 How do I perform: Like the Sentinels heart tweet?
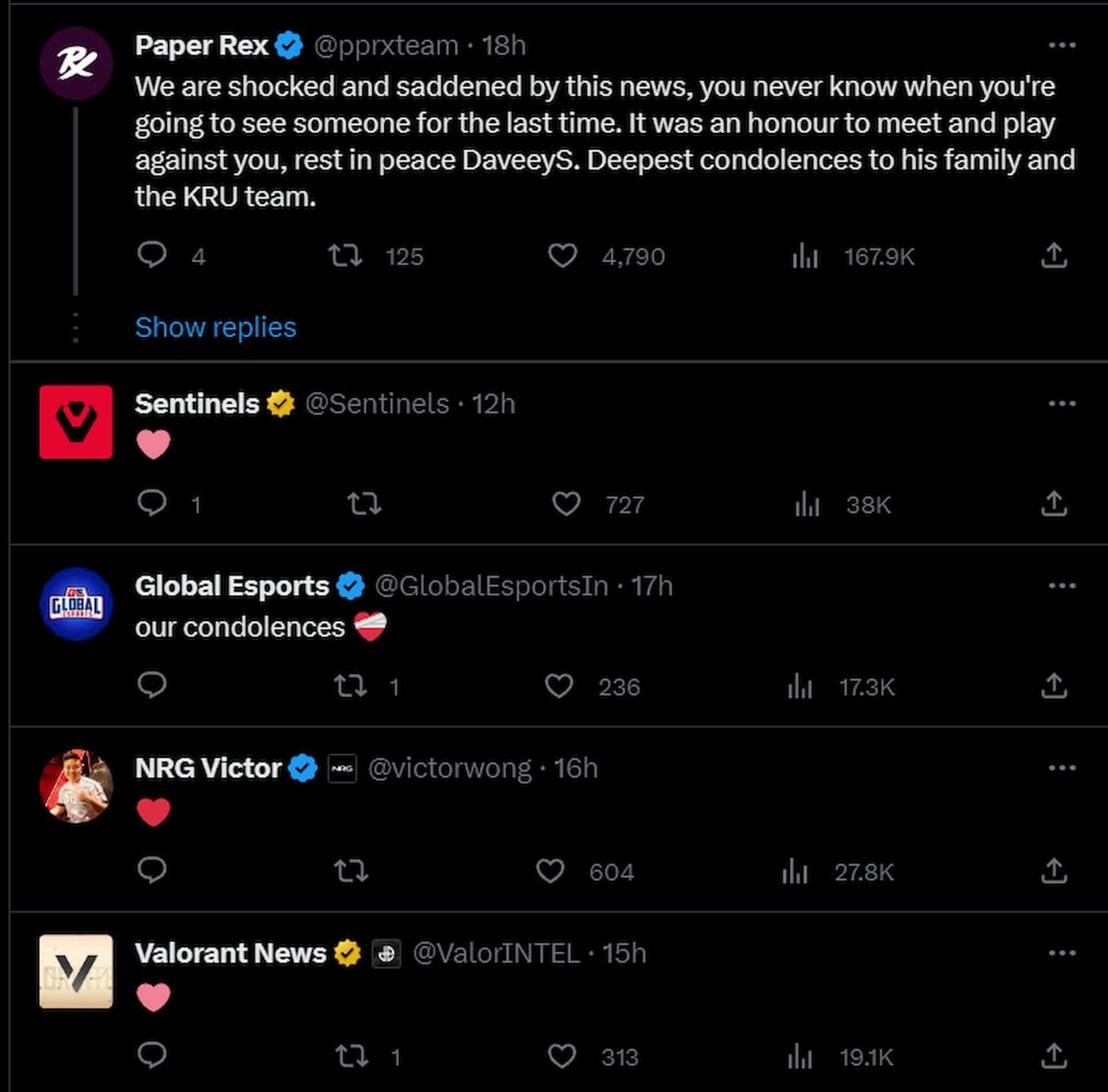pos(566,504)
